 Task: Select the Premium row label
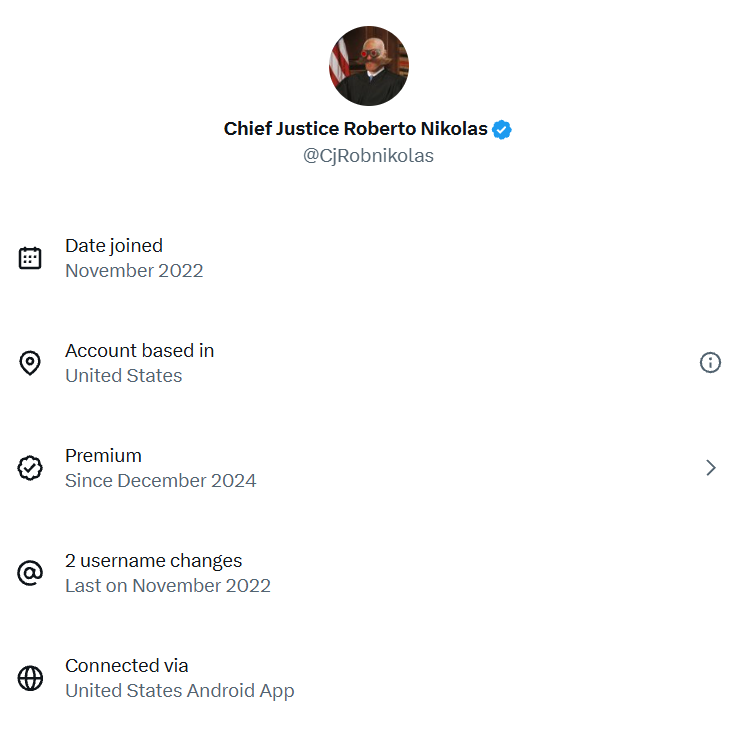pyautogui.click(x=103, y=456)
